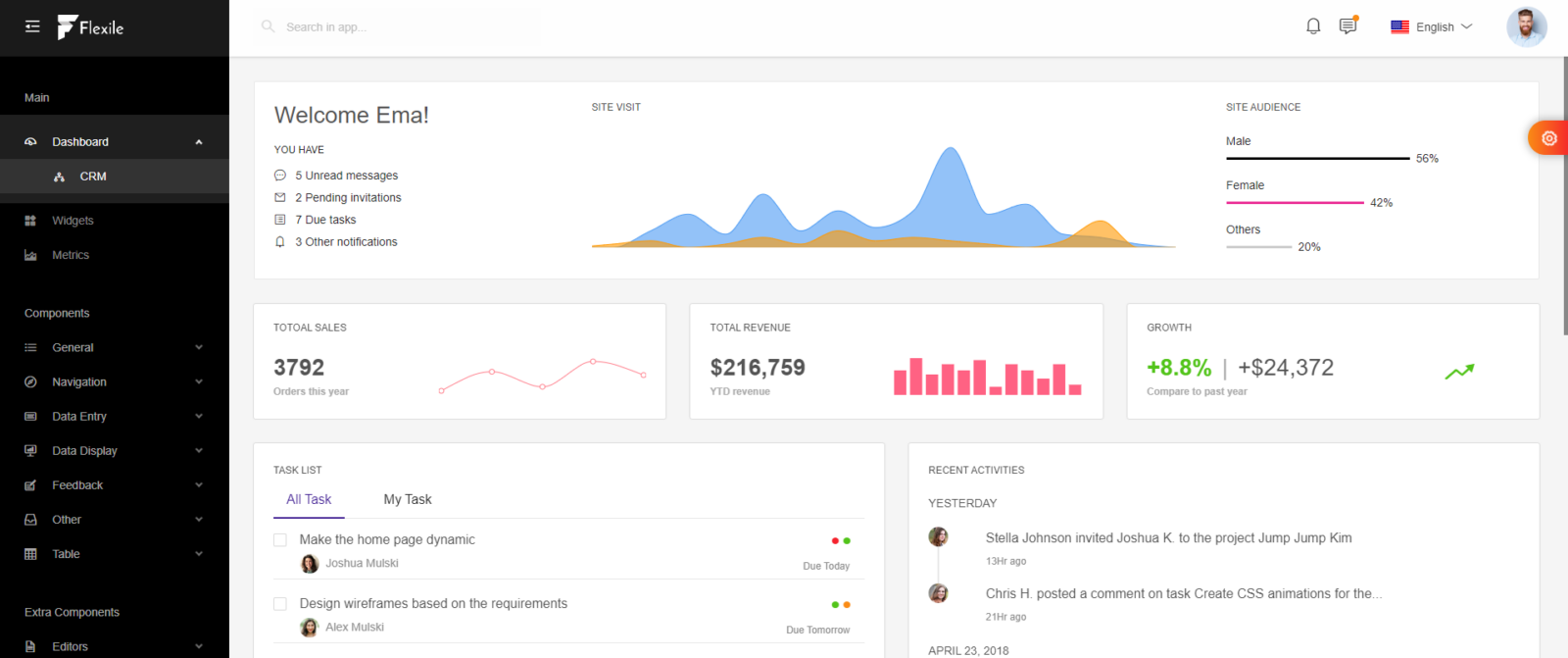Open the messages chat icon in header
This screenshot has height=658, width=1568.
pyautogui.click(x=1348, y=25)
